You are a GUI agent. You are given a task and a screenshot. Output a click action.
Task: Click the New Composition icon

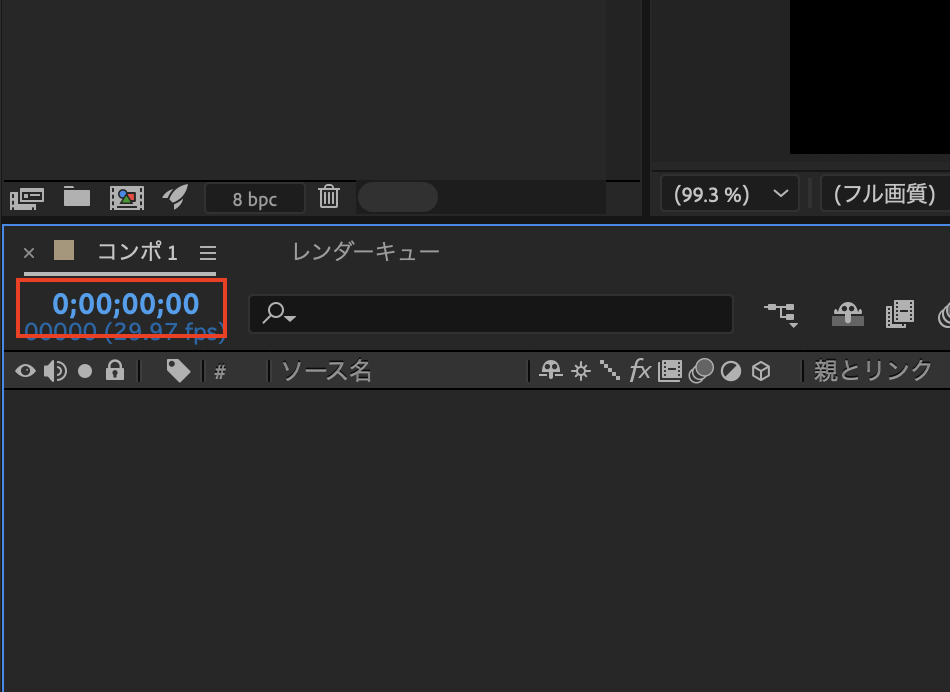click(127, 197)
